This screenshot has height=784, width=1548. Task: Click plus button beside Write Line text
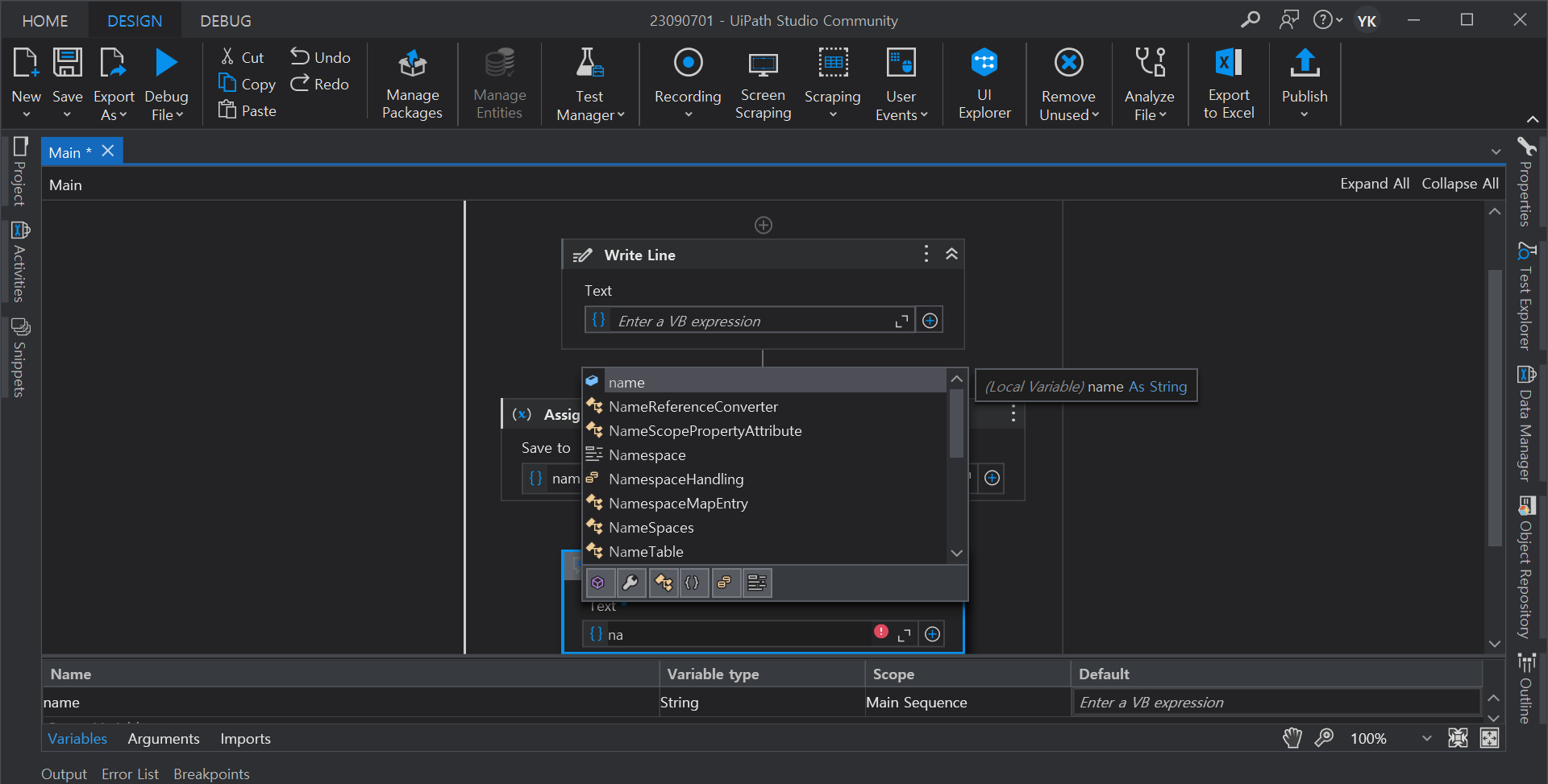[930, 321]
